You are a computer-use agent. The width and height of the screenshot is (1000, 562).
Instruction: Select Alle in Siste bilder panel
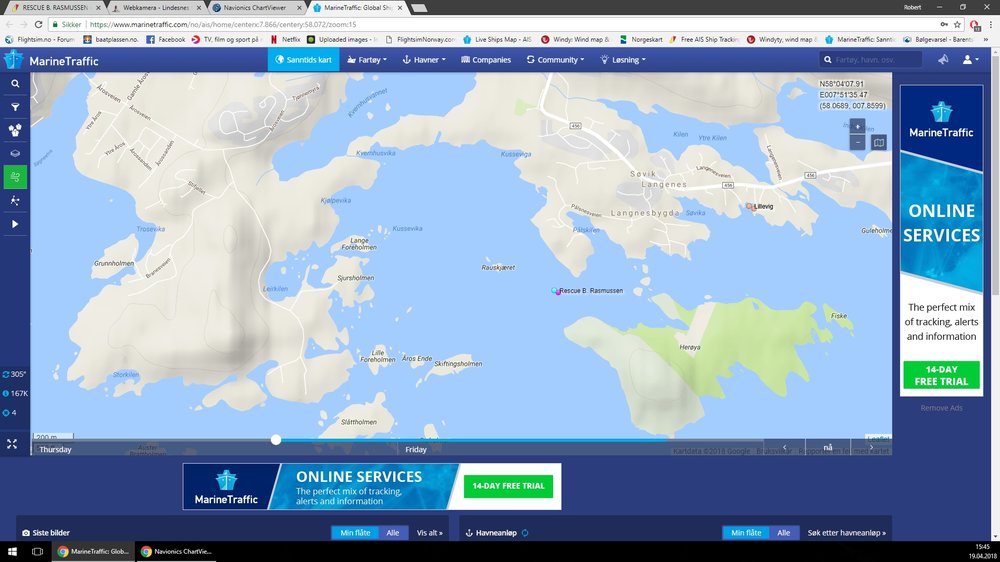click(x=393, y=533)
